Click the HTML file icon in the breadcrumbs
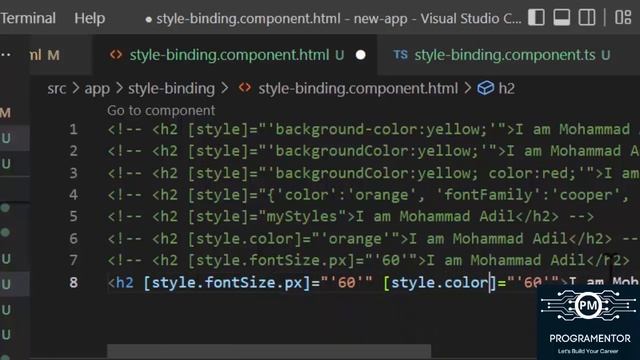 (x=245, y=88)
